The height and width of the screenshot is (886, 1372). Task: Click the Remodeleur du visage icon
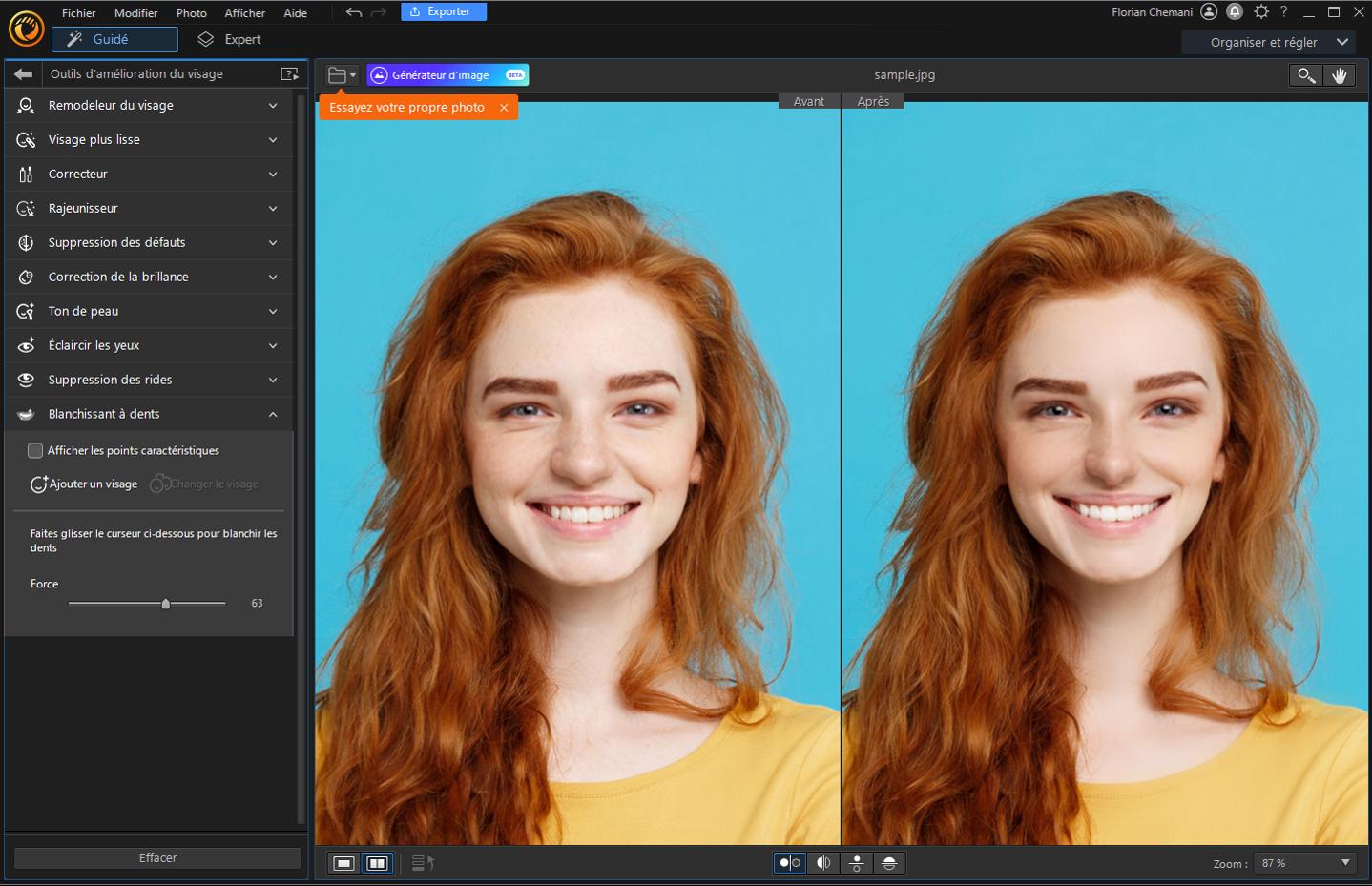pyautogui.click(x=26, y=106)
